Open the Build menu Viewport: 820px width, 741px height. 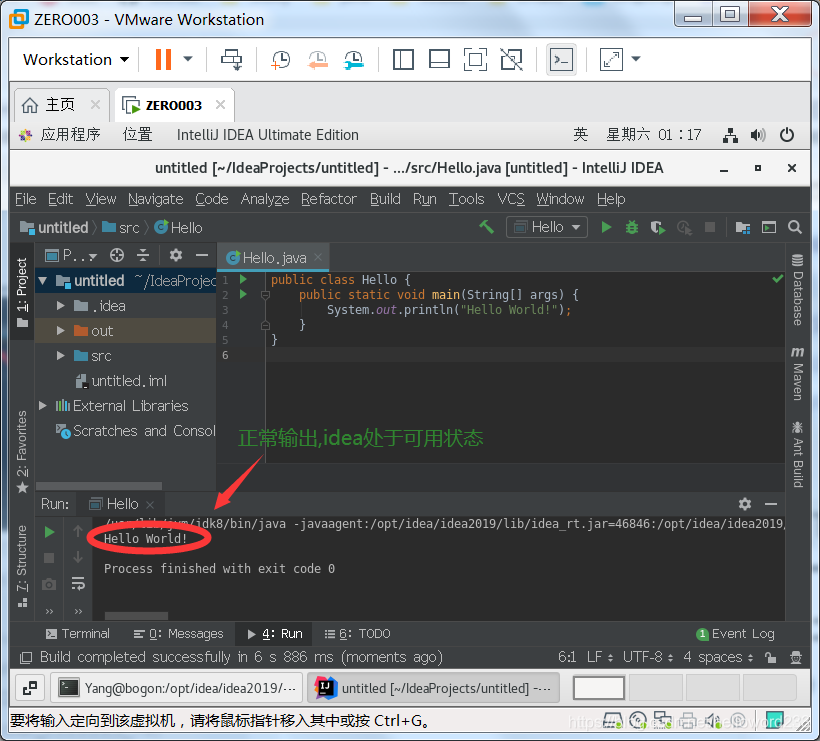click(385, 199)
